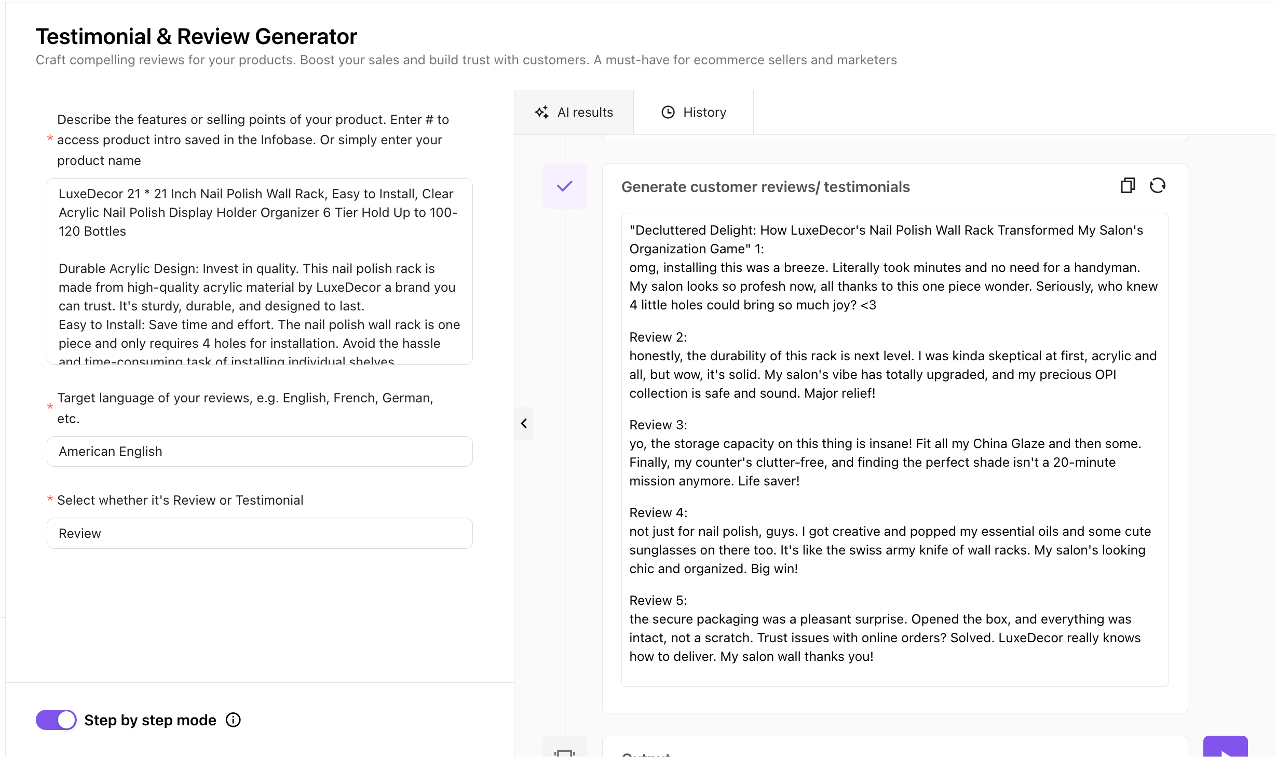Open the Review or Testimonial selector
Image resolution: width=1277 pixels, height=758 pixels.
tap(259, 533)
